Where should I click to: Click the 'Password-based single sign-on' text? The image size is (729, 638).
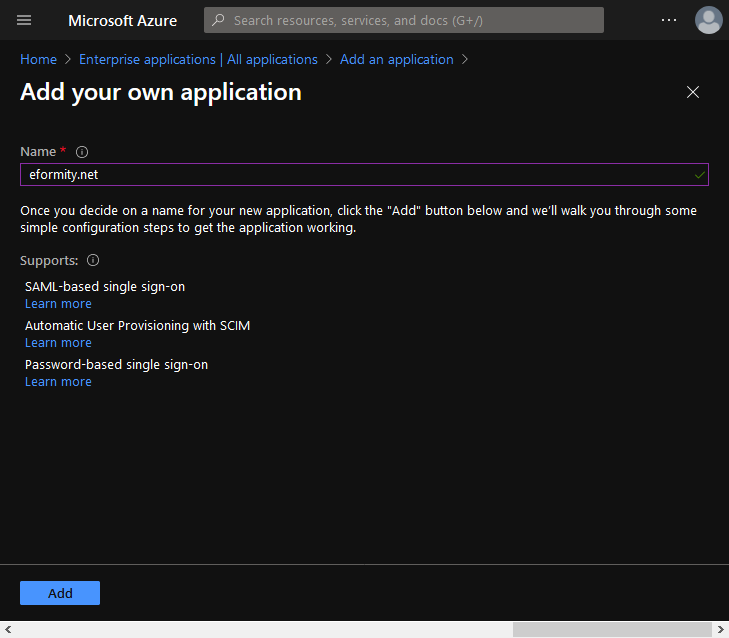coord(116,365)
